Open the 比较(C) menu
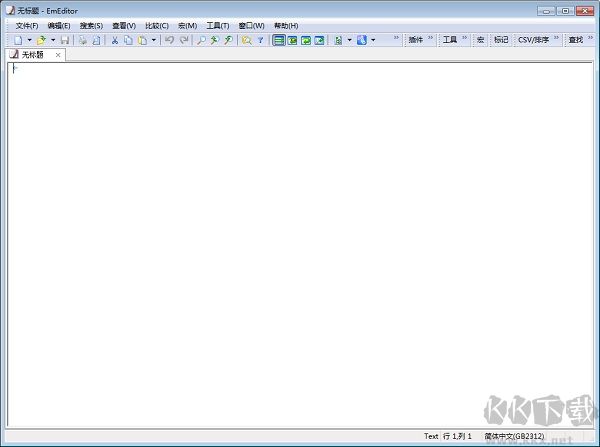This screenshot has height=447, width=600. [157, 26]
